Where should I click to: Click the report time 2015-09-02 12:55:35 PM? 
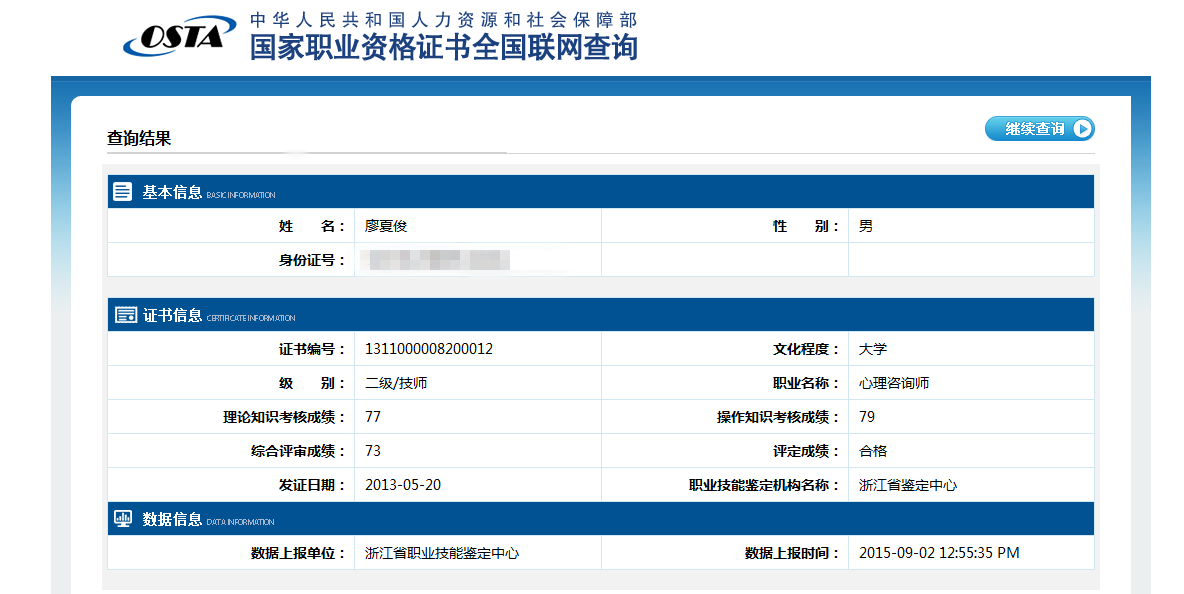pyautogui.click(x=939, y=553)
